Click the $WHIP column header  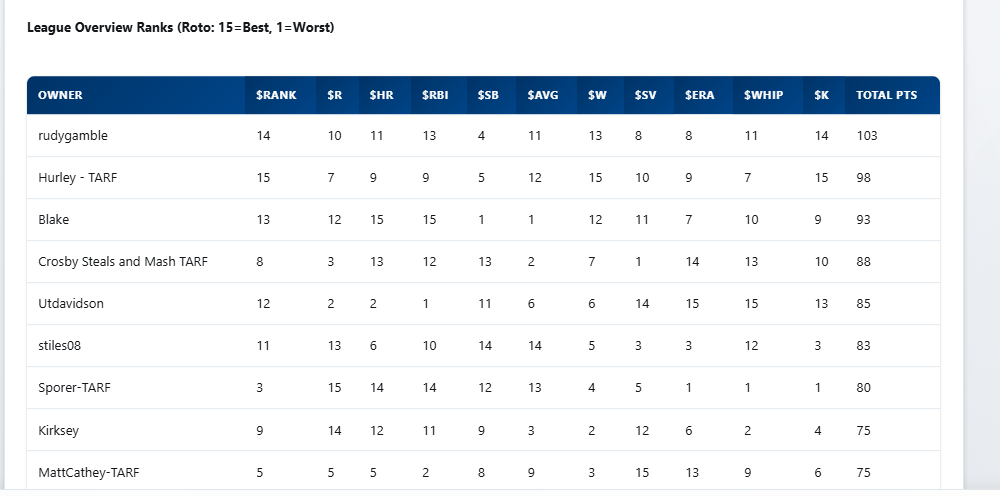[x=763, y=96]
